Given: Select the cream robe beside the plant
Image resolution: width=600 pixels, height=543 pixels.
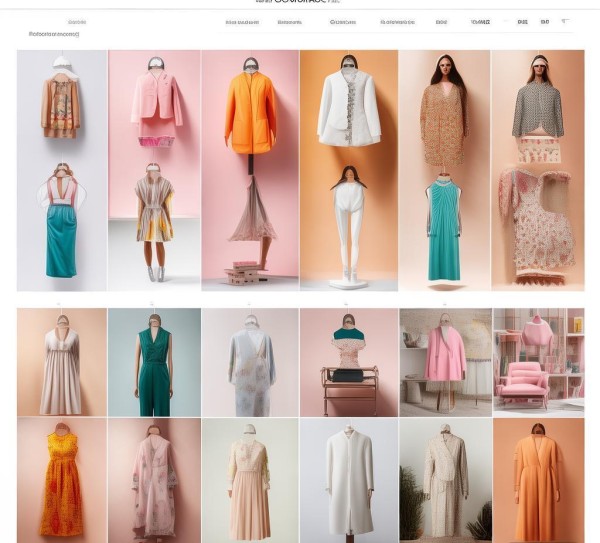Looking at the screenshot, I should (444, 480).
